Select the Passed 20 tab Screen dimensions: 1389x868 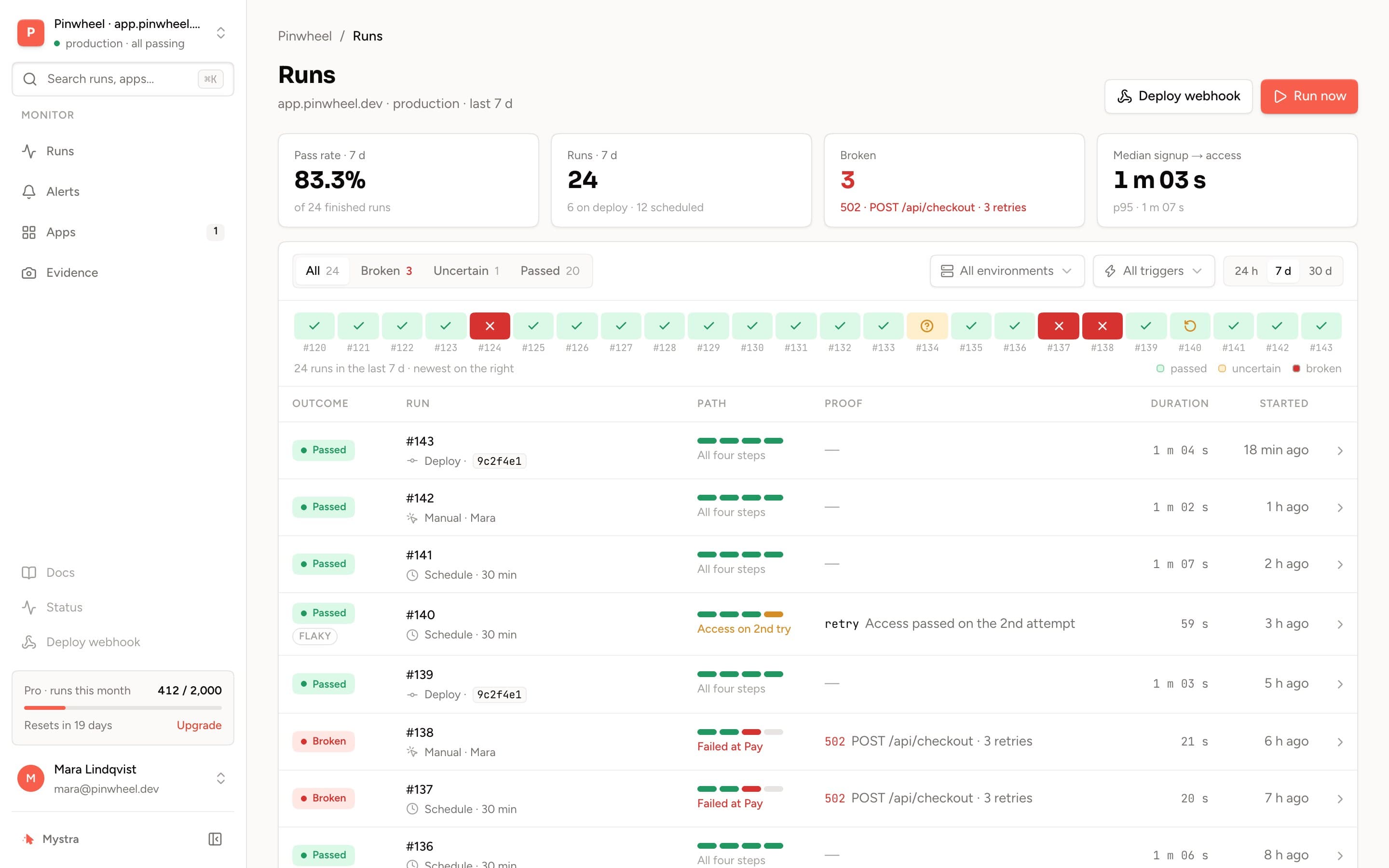[550, 271]
